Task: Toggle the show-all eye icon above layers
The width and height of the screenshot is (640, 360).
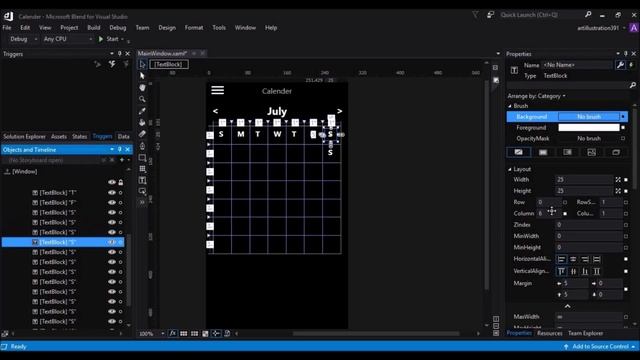Action: point(111,182)
